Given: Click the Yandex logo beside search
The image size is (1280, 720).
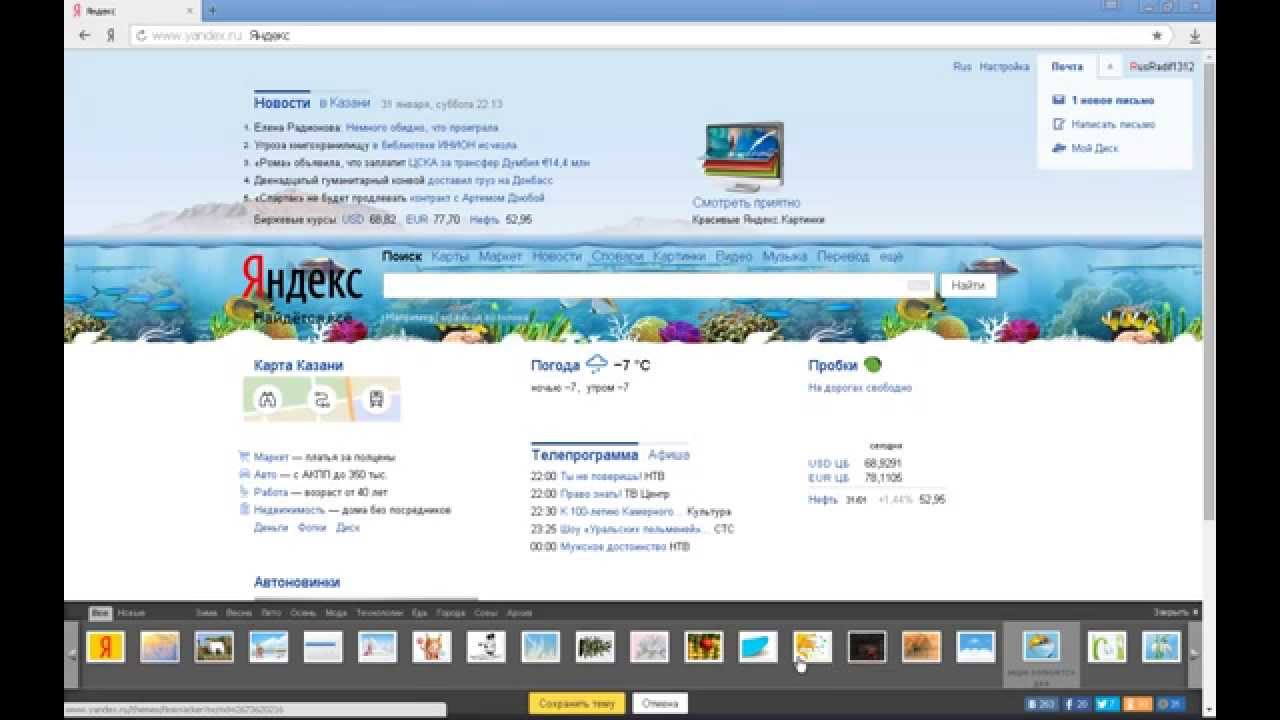Looking at the screenshot, I should 302,278.
